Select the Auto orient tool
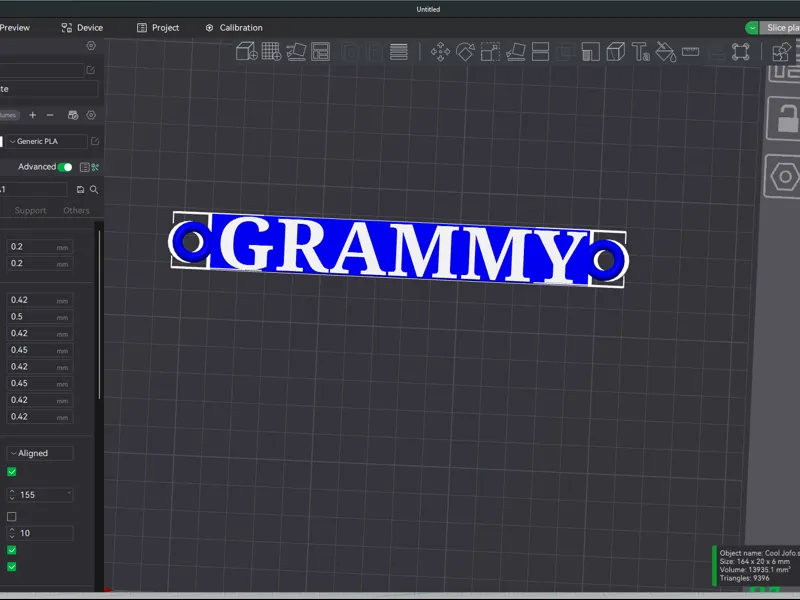The image size is (800, 600). 296,52
